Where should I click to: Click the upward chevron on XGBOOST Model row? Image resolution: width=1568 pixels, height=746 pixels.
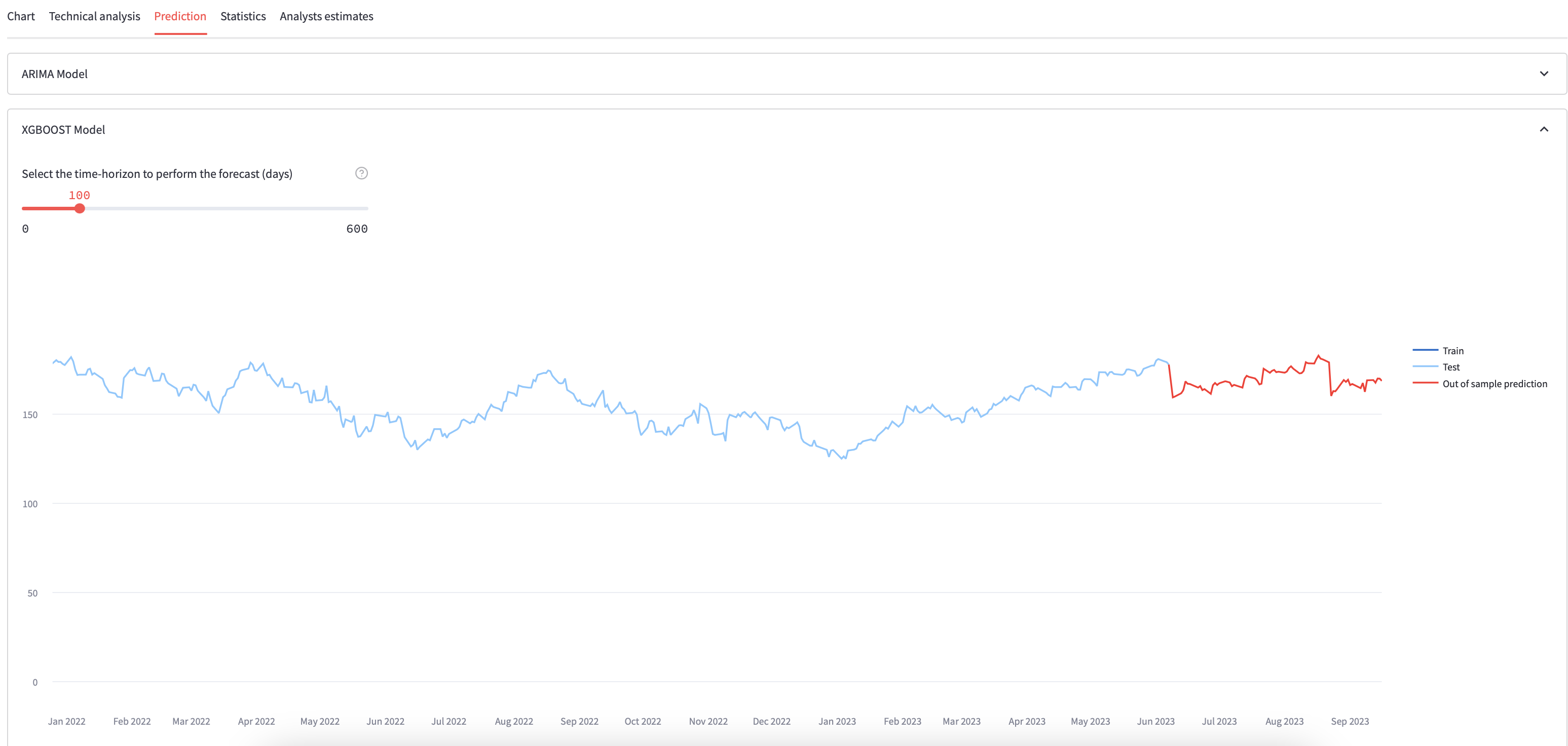[1544, 129]
